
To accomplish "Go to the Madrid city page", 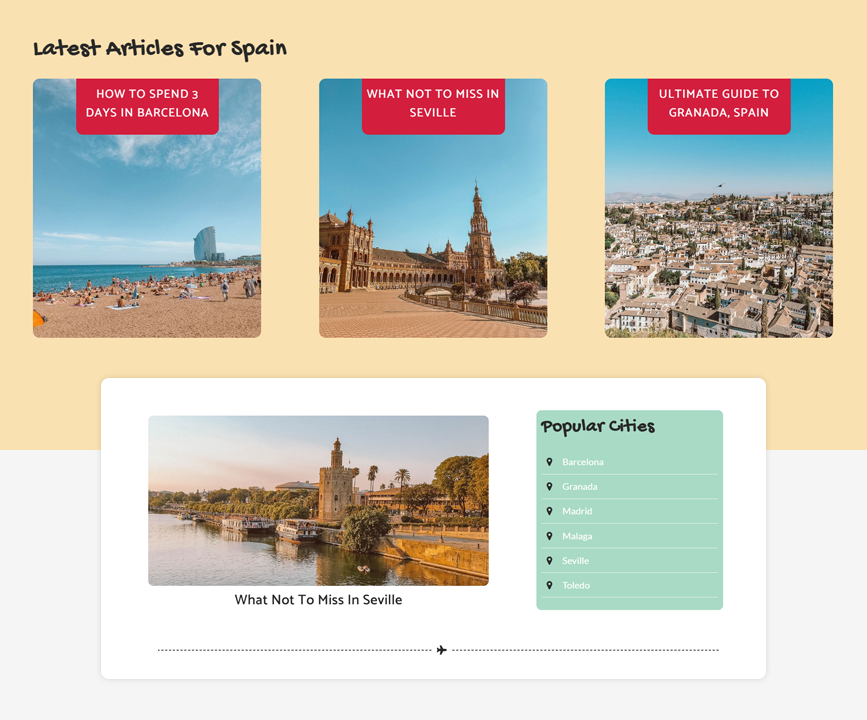I will click(577, 511).
